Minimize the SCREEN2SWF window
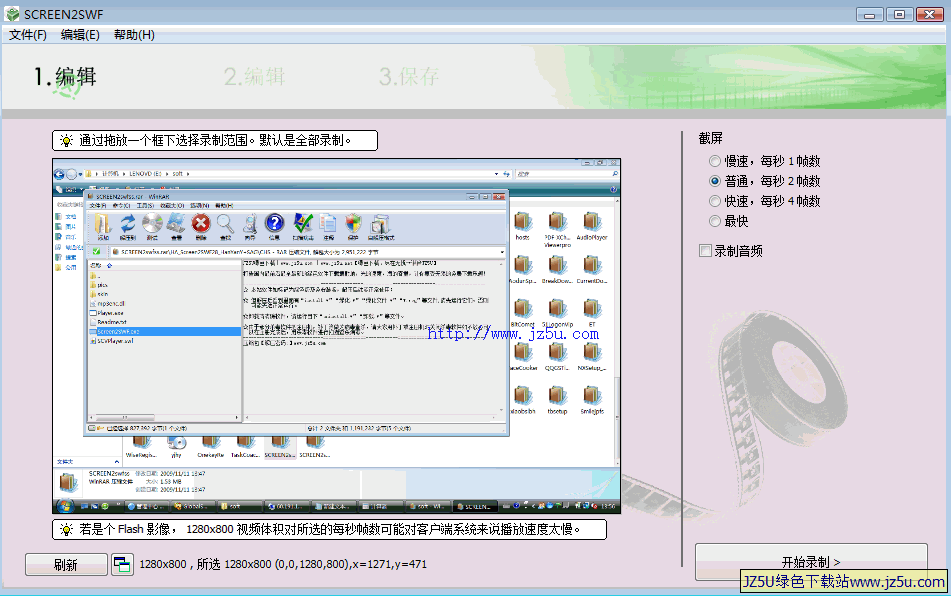The width and height of the screenshot is (951, 596). [869, 14]
